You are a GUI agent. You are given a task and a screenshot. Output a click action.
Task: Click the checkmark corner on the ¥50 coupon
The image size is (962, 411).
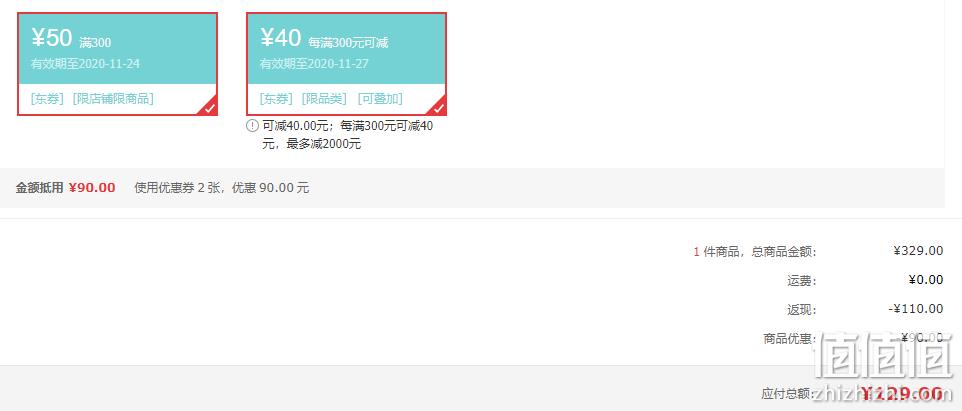click(x=210, y=108)
